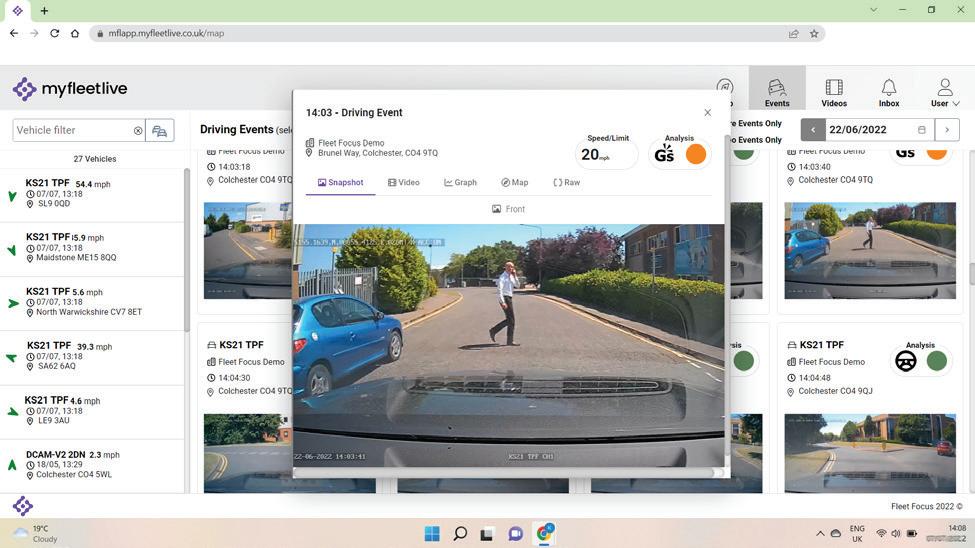The width and height of the screenshot is (975, 548).
Task: Go to the next date
Action: tap(947, 130)
